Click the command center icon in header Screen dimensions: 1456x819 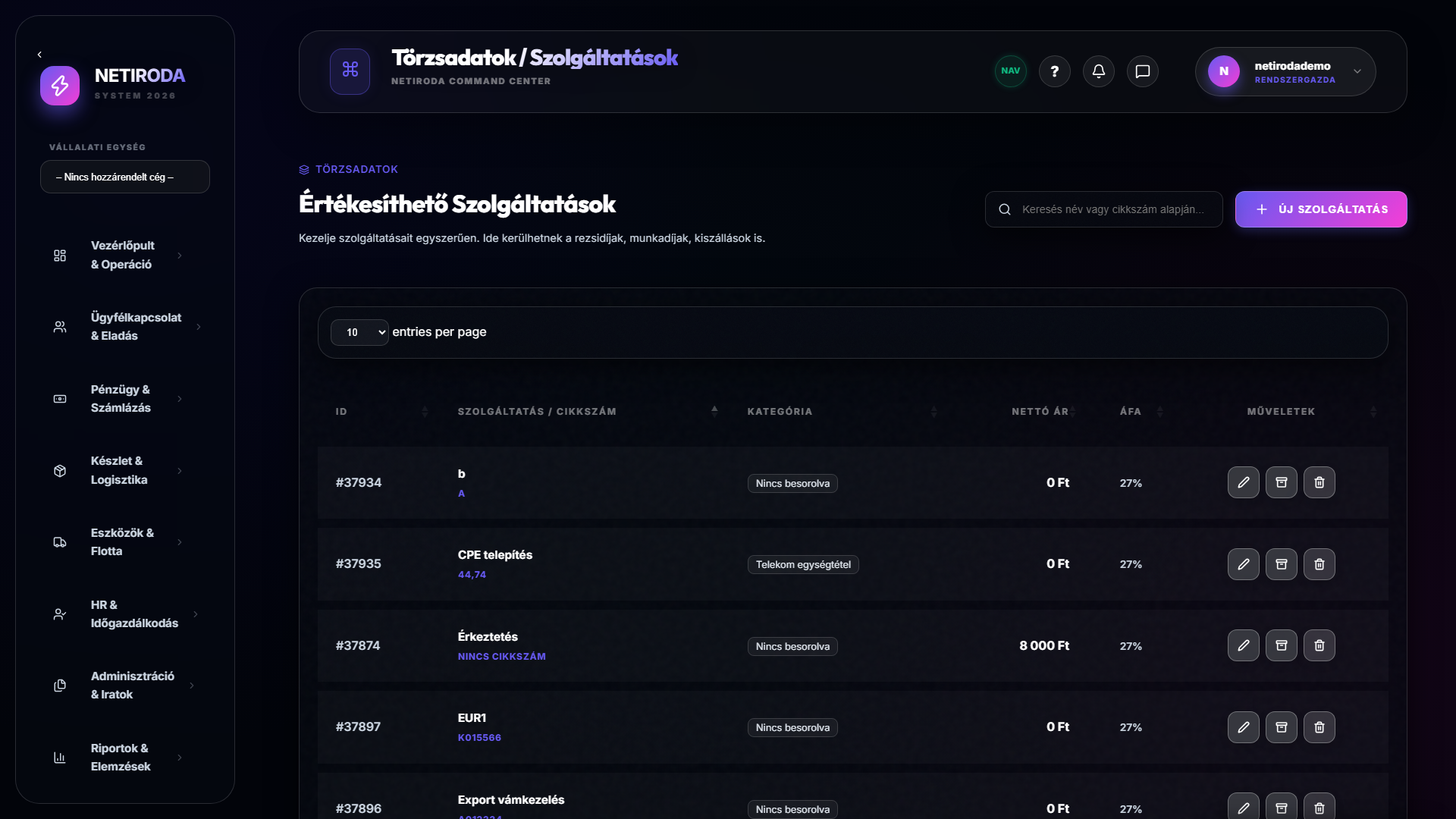(x=350, y=71)
